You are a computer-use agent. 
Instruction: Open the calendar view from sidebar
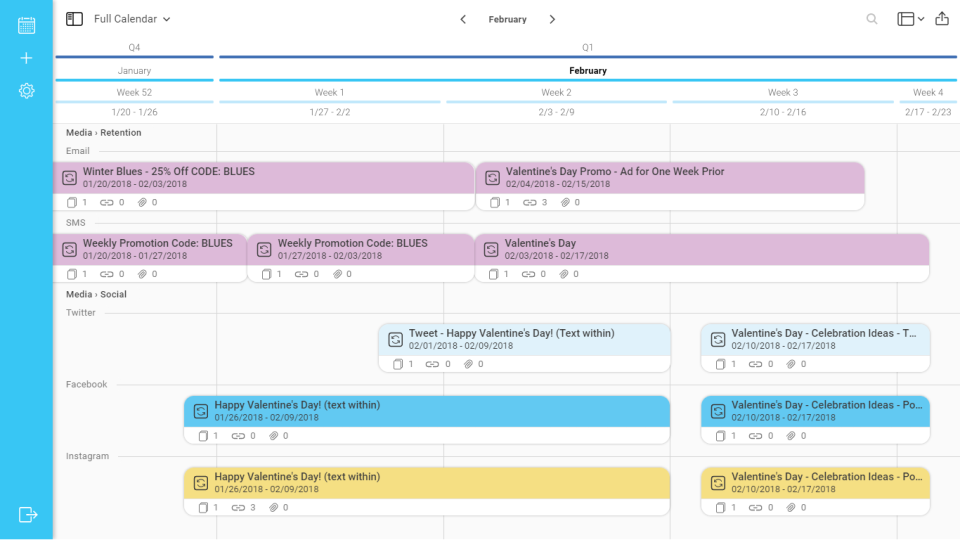26,25
